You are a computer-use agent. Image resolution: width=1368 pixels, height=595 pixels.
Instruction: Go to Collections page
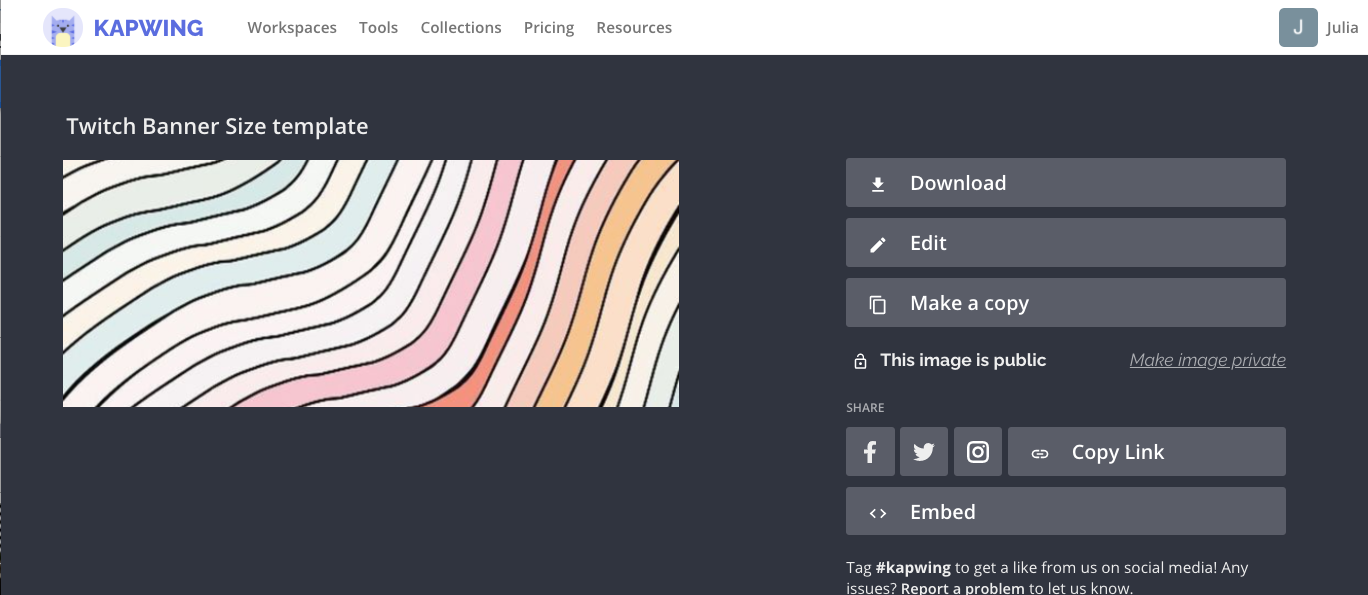tap(461, 28)
